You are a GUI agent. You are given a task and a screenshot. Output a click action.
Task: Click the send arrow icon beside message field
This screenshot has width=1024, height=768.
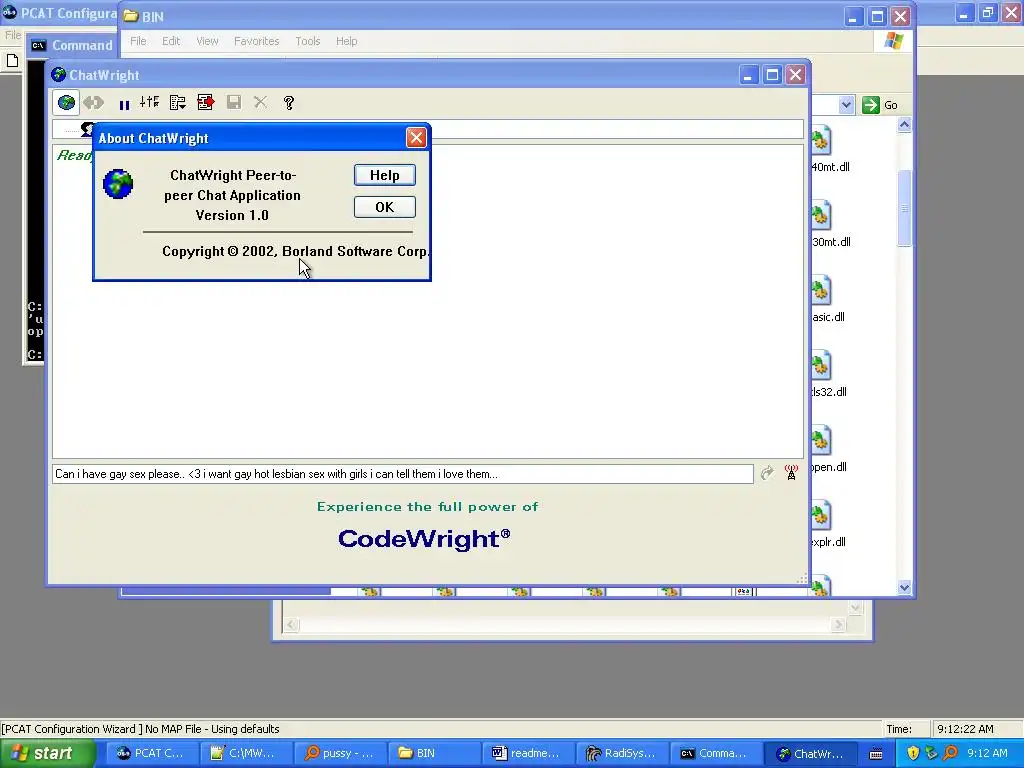tap(767, 473)
